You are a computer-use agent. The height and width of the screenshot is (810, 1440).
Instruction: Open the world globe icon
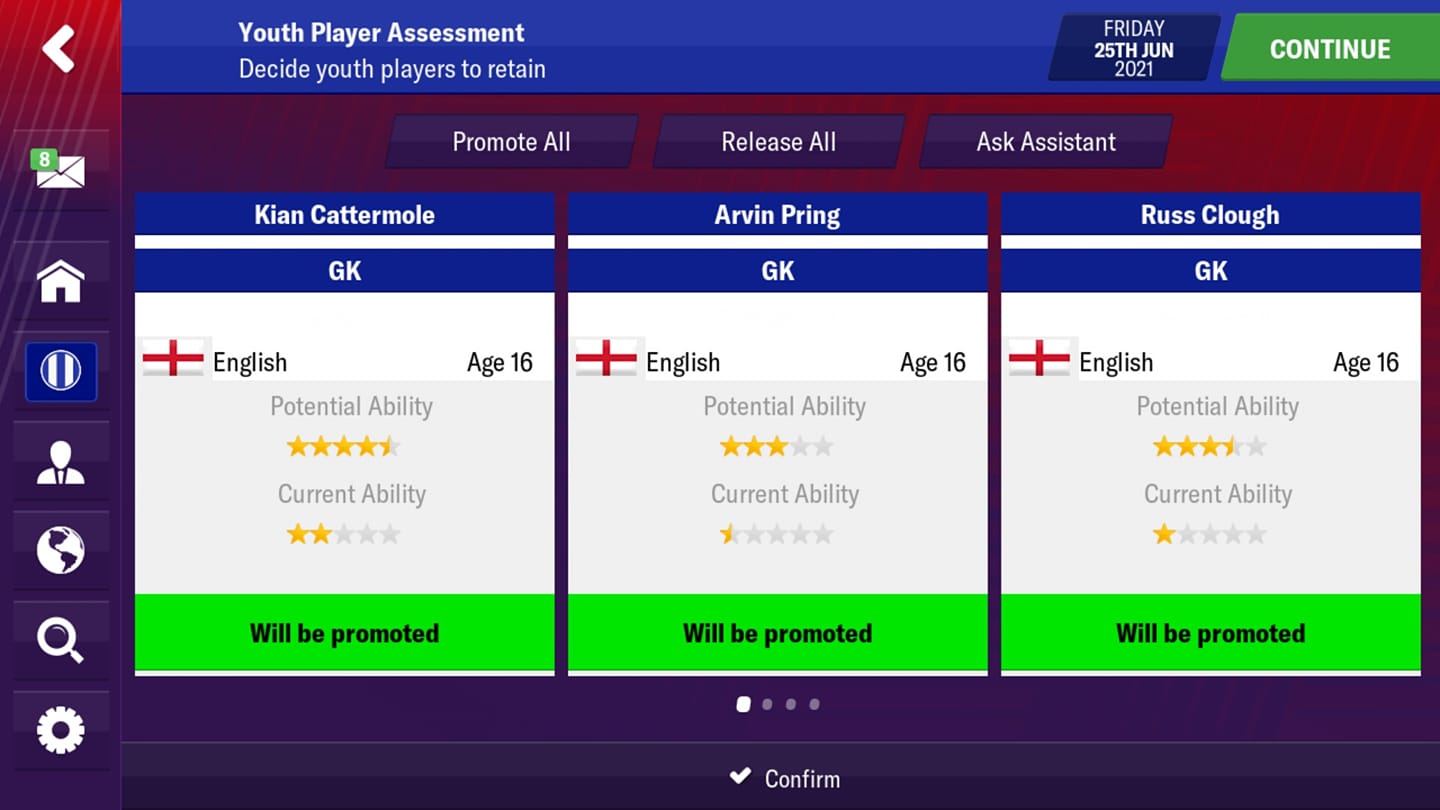(60, 550)
